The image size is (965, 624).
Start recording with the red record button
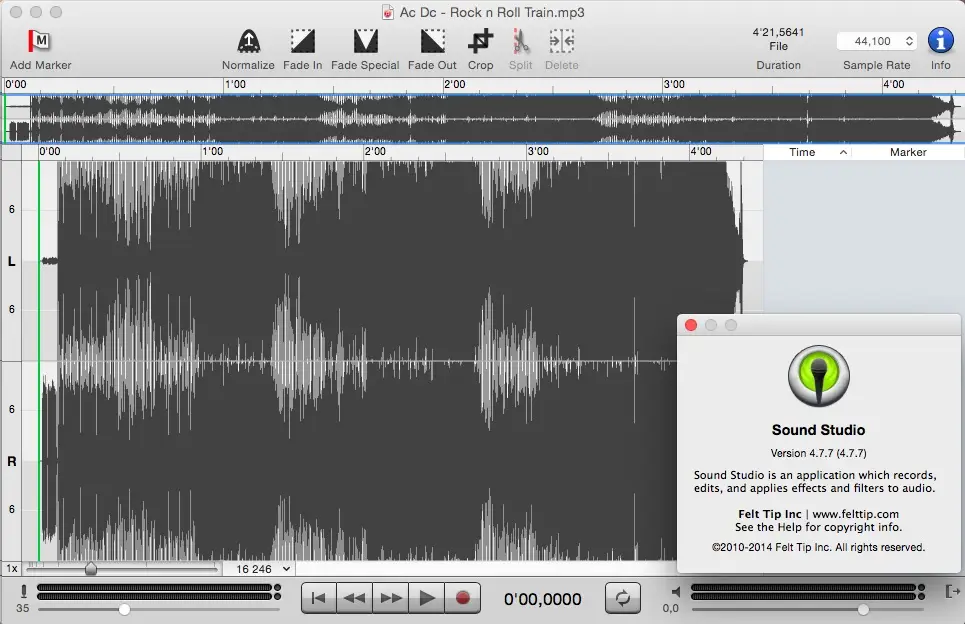tap(462, 598)
